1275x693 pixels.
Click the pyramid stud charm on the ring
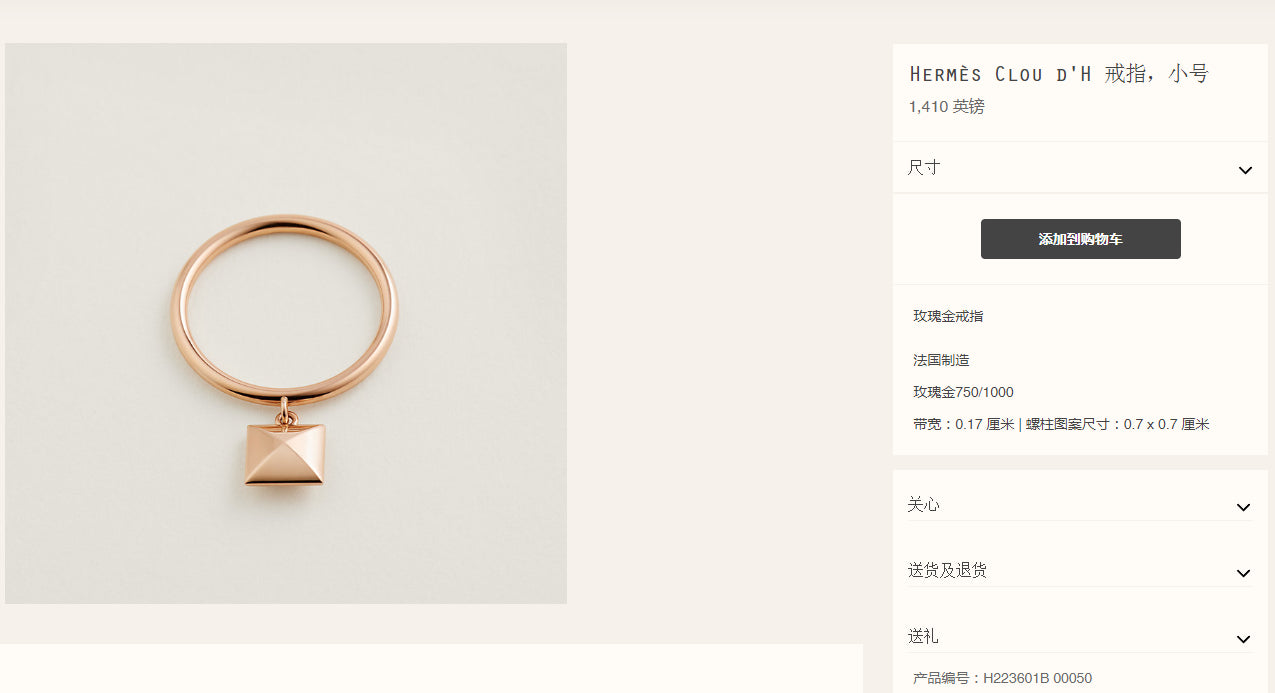[285, 454]
